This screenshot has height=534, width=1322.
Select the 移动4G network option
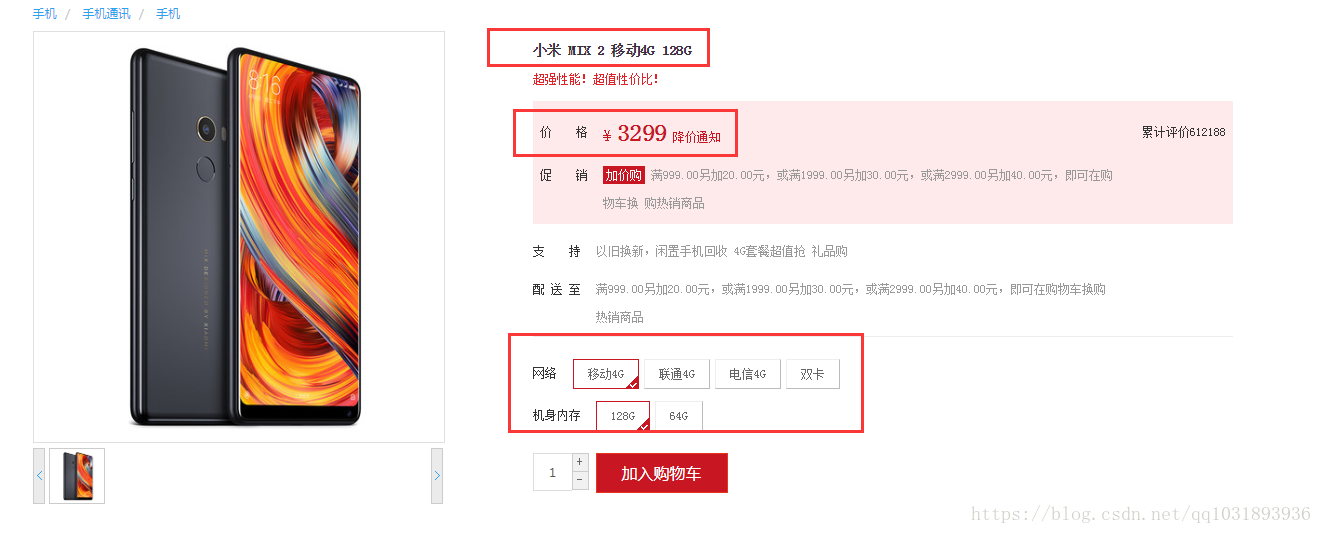coord(606,374)
